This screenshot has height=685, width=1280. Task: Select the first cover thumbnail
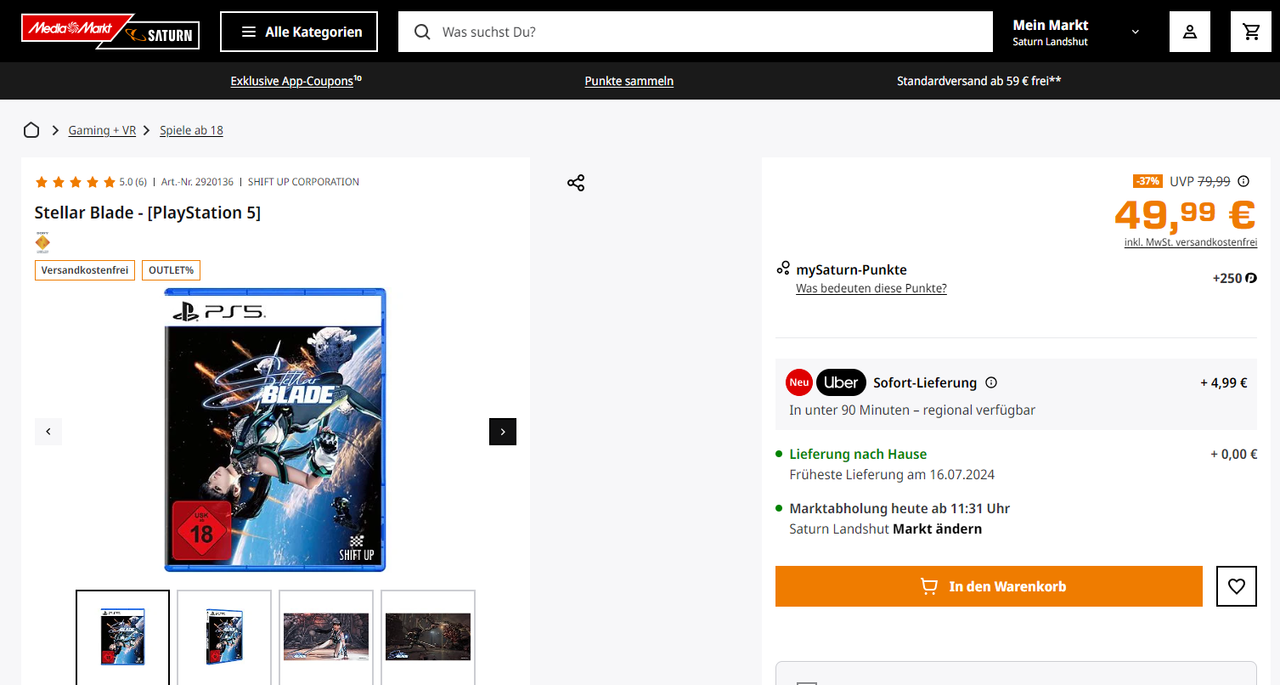(x=123, y=637)
